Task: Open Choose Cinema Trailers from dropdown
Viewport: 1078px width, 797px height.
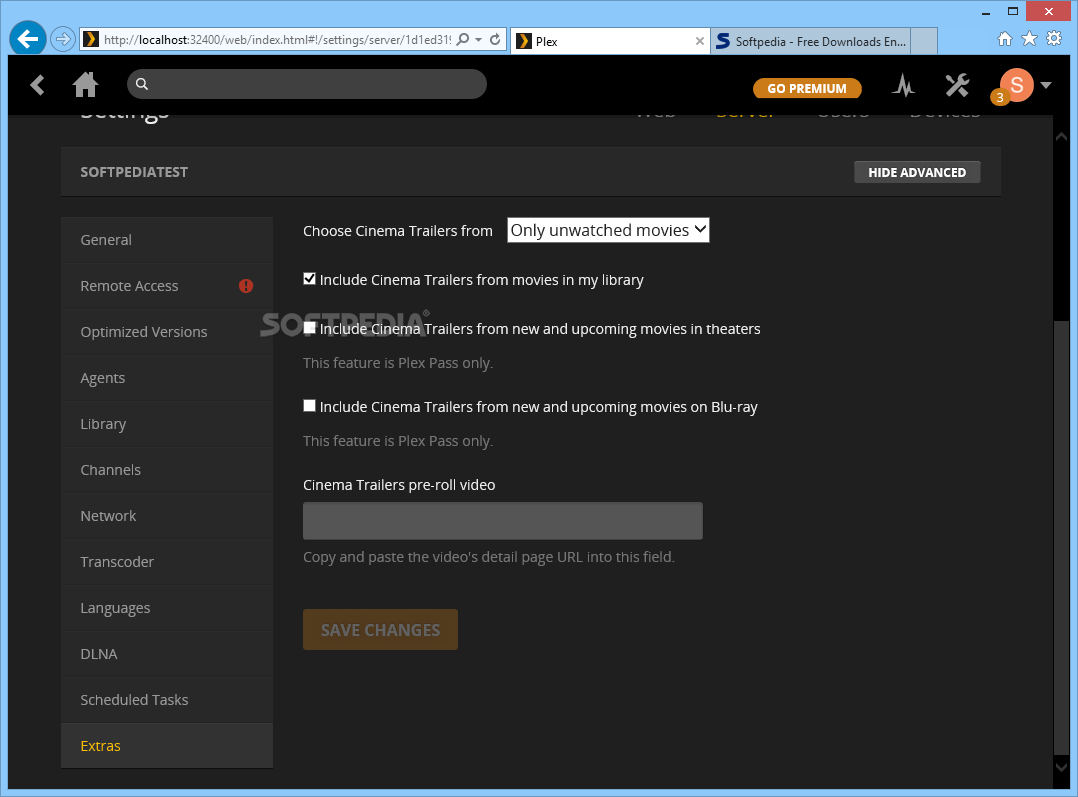Action: (x=608, y=230)
